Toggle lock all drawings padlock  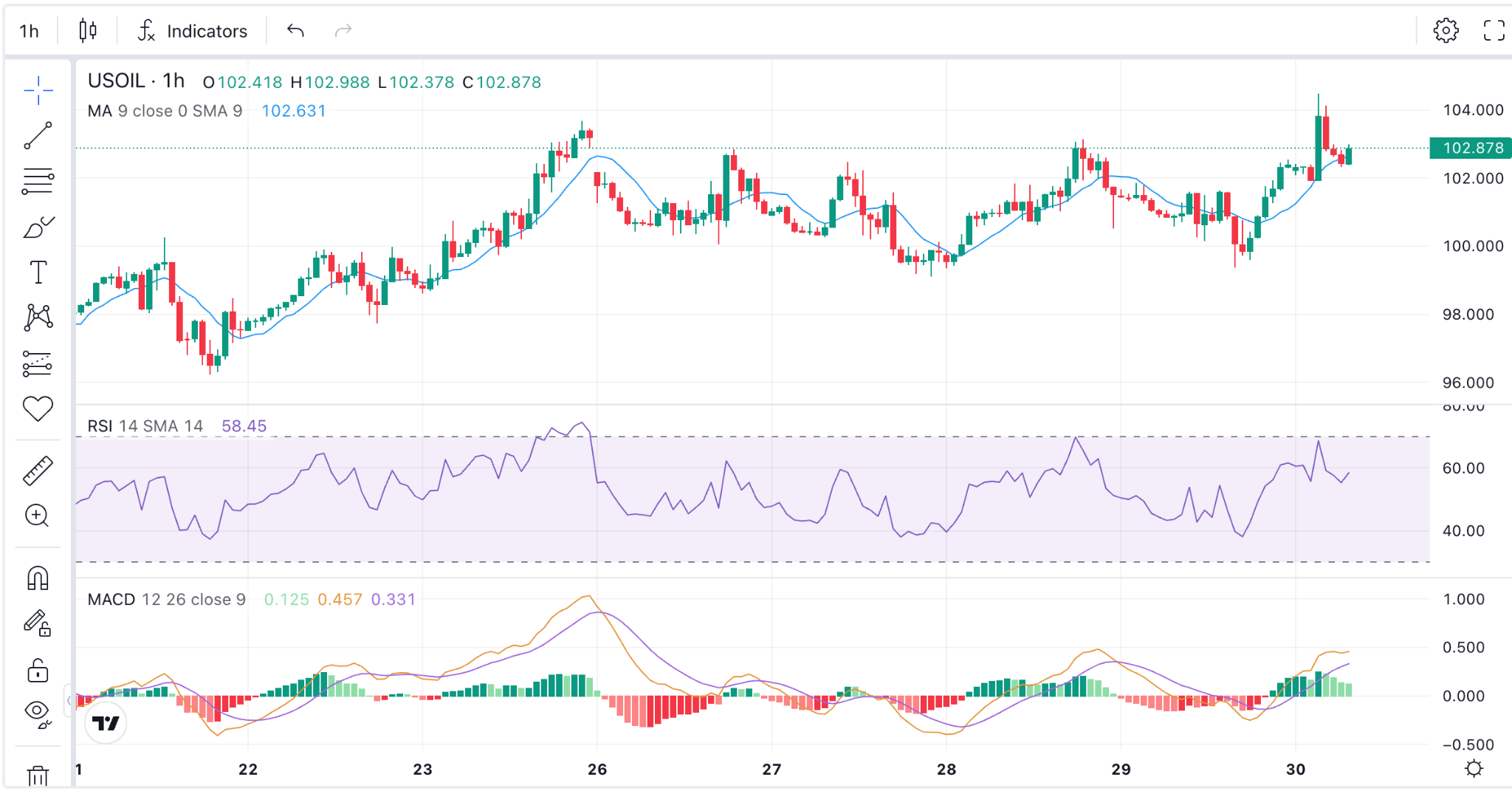coord(38,671)
